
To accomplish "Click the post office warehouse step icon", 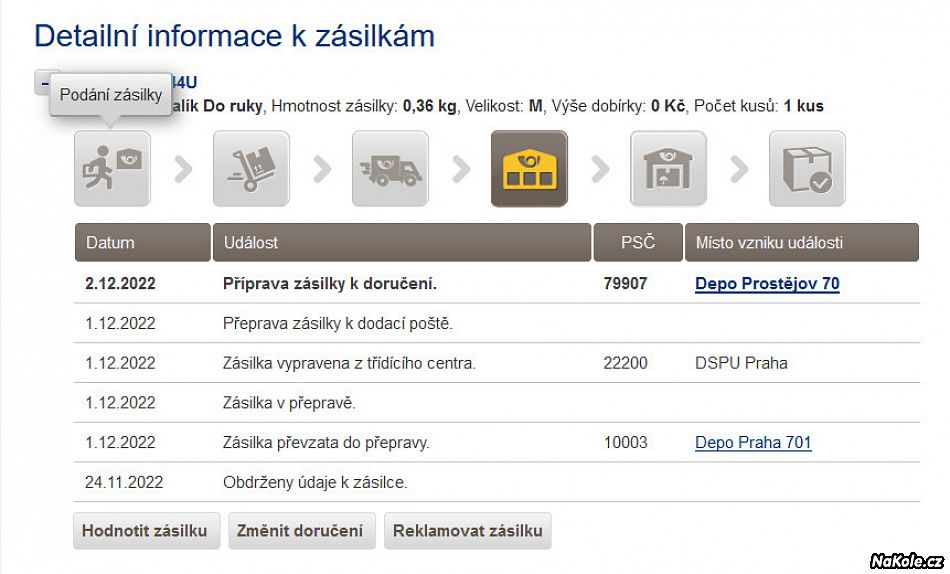I will coord(668,169).
